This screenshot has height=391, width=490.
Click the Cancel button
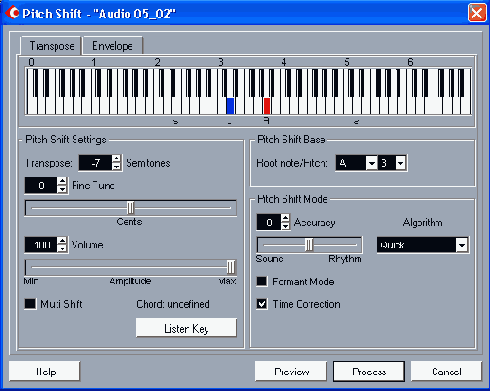coord(447,371)
